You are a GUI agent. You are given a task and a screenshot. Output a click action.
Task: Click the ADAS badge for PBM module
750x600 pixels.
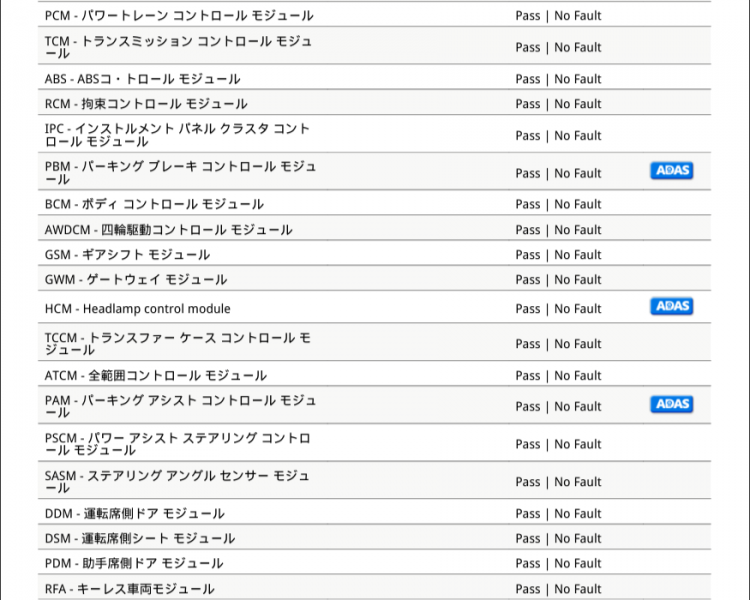[672, 170]
